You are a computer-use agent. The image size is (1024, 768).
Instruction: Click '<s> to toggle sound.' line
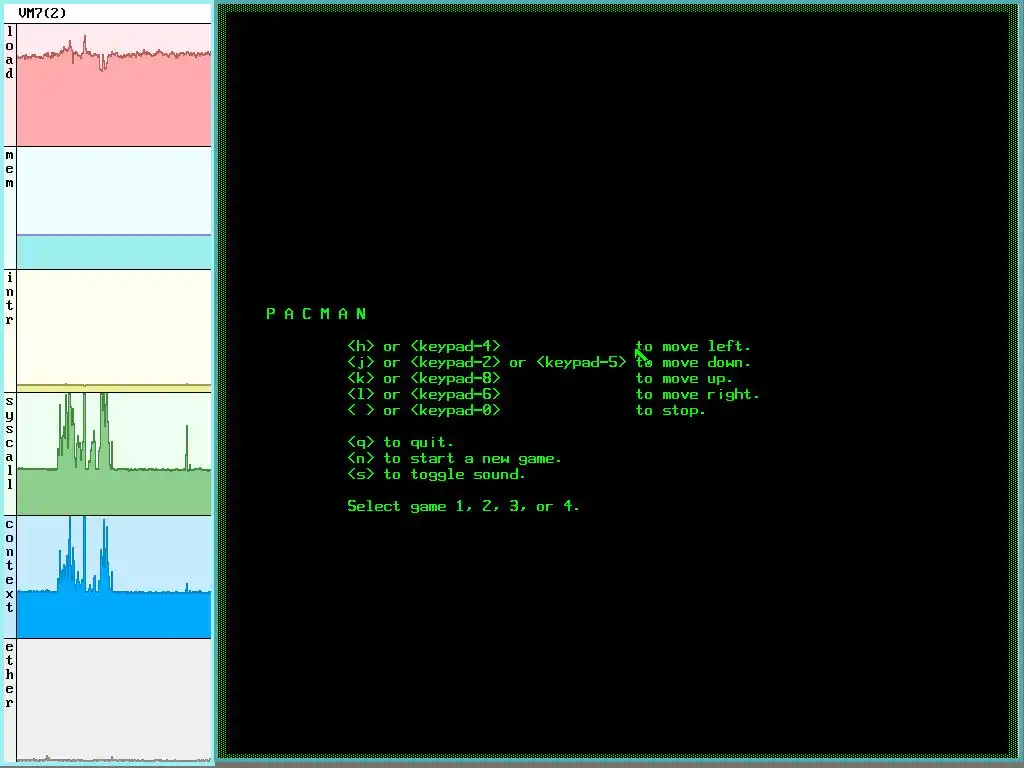[436, 474]
